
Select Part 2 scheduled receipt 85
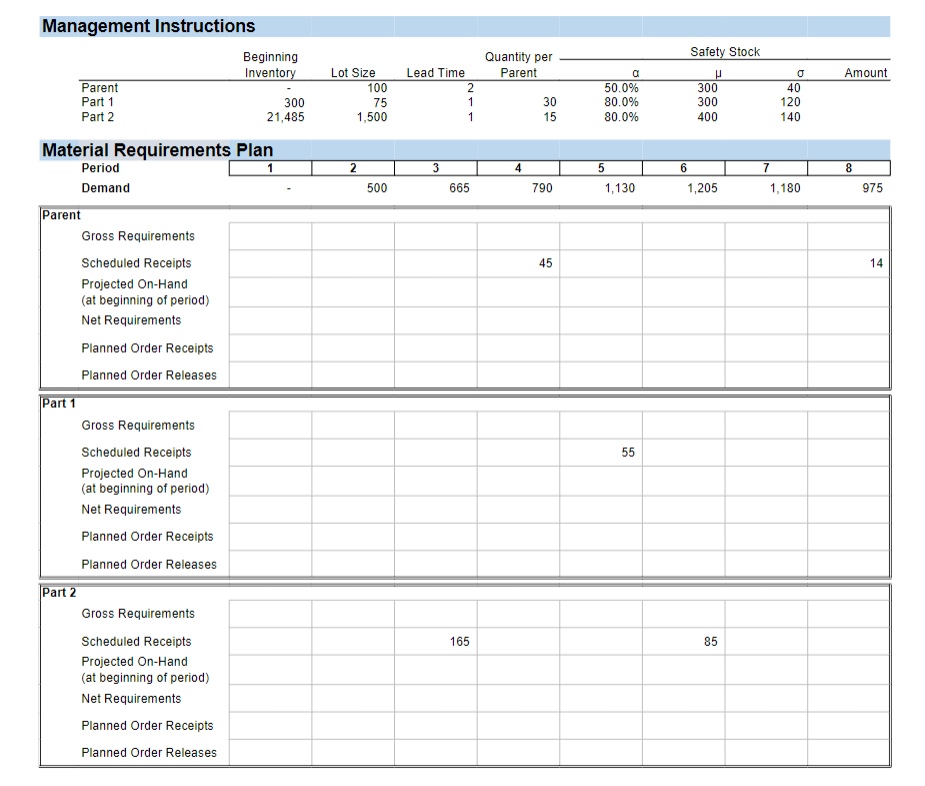(710, 641)
